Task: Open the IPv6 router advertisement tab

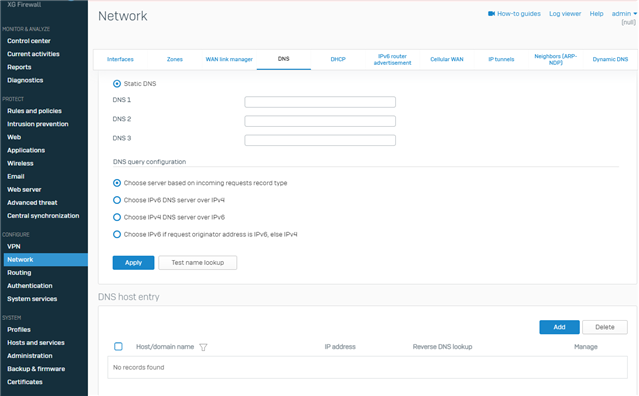Action: click(x=392, y=59)
